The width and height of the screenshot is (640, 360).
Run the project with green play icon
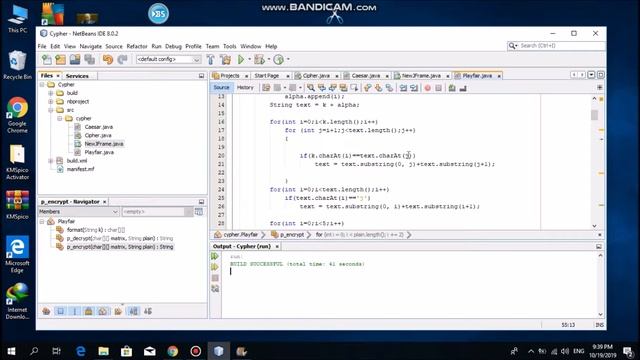tap(241, 60)
